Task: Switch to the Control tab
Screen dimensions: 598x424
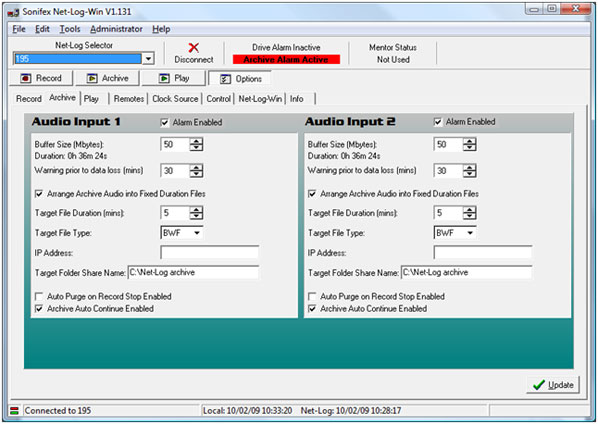Action: point(219,99)
